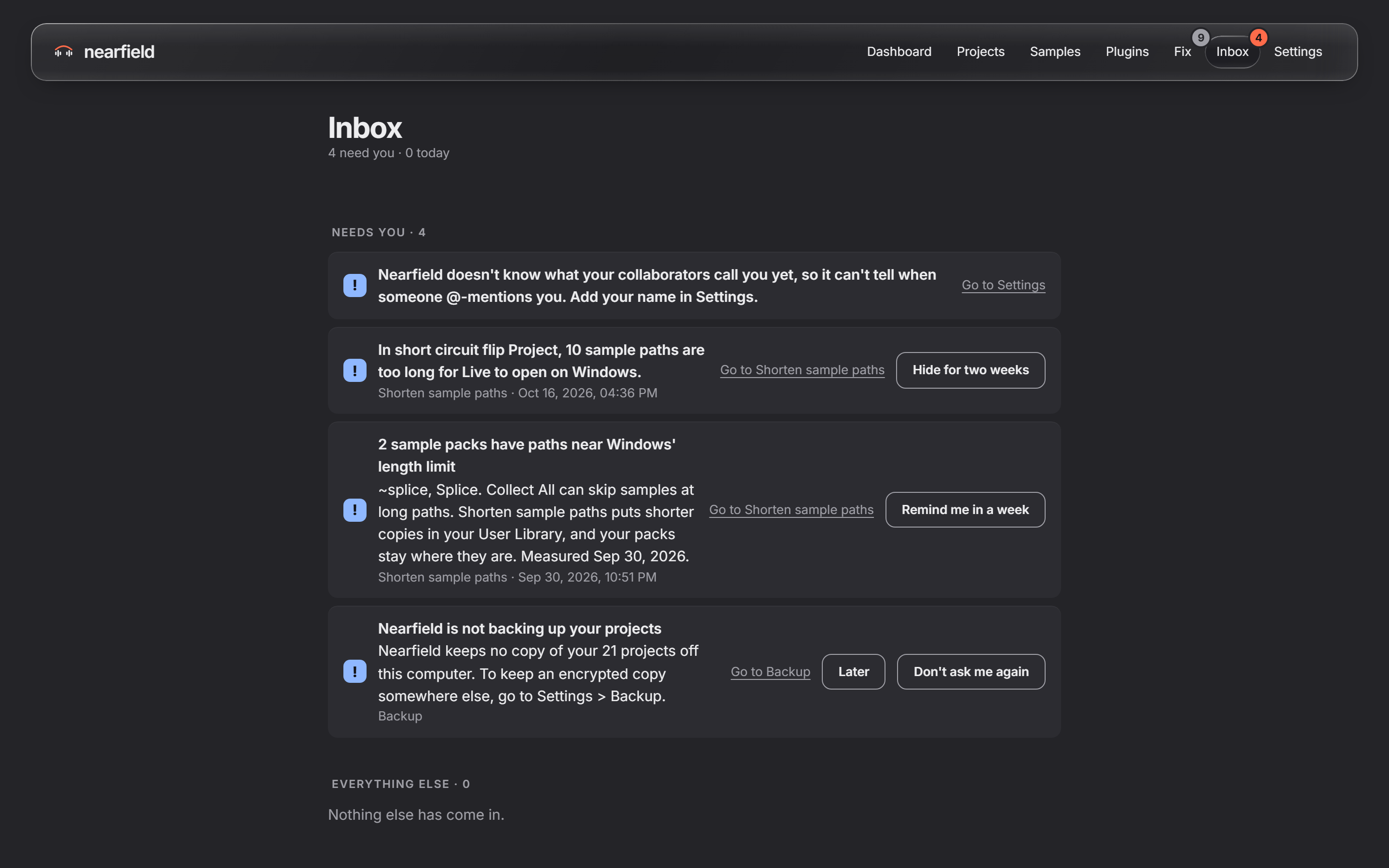Click the alert icon on collaborators name notice
The image size is (1389, 868).
[354, 285]
